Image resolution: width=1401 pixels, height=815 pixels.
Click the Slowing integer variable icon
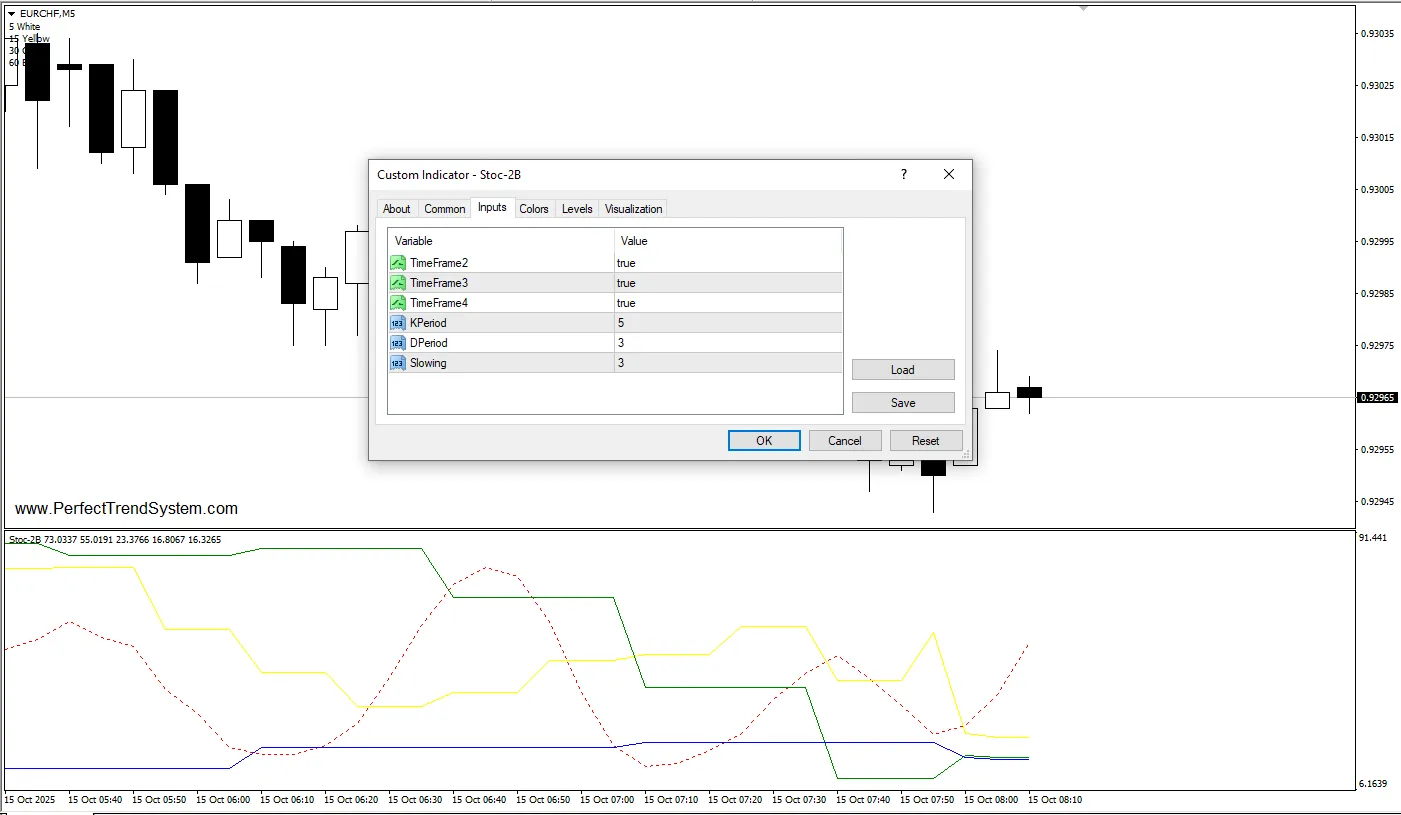point(398,363)
